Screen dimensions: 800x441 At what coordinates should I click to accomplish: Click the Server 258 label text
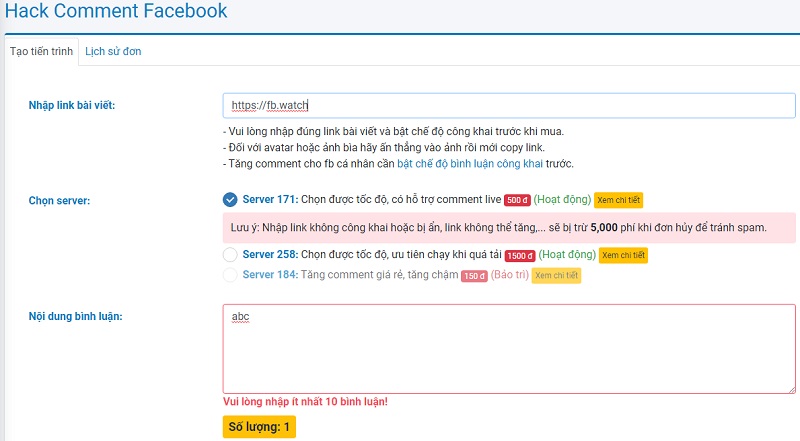[x=270, y=254]
